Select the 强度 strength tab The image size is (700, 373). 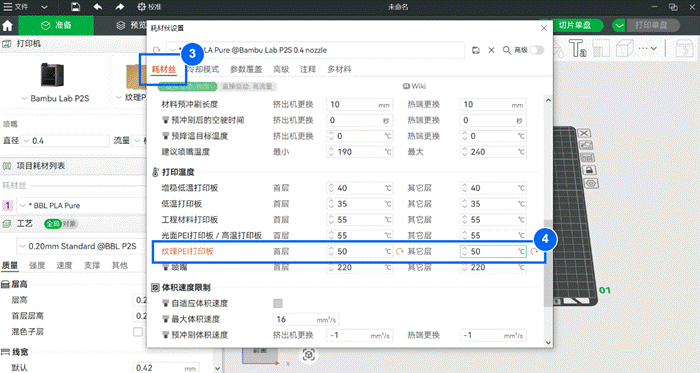(37, 265)
